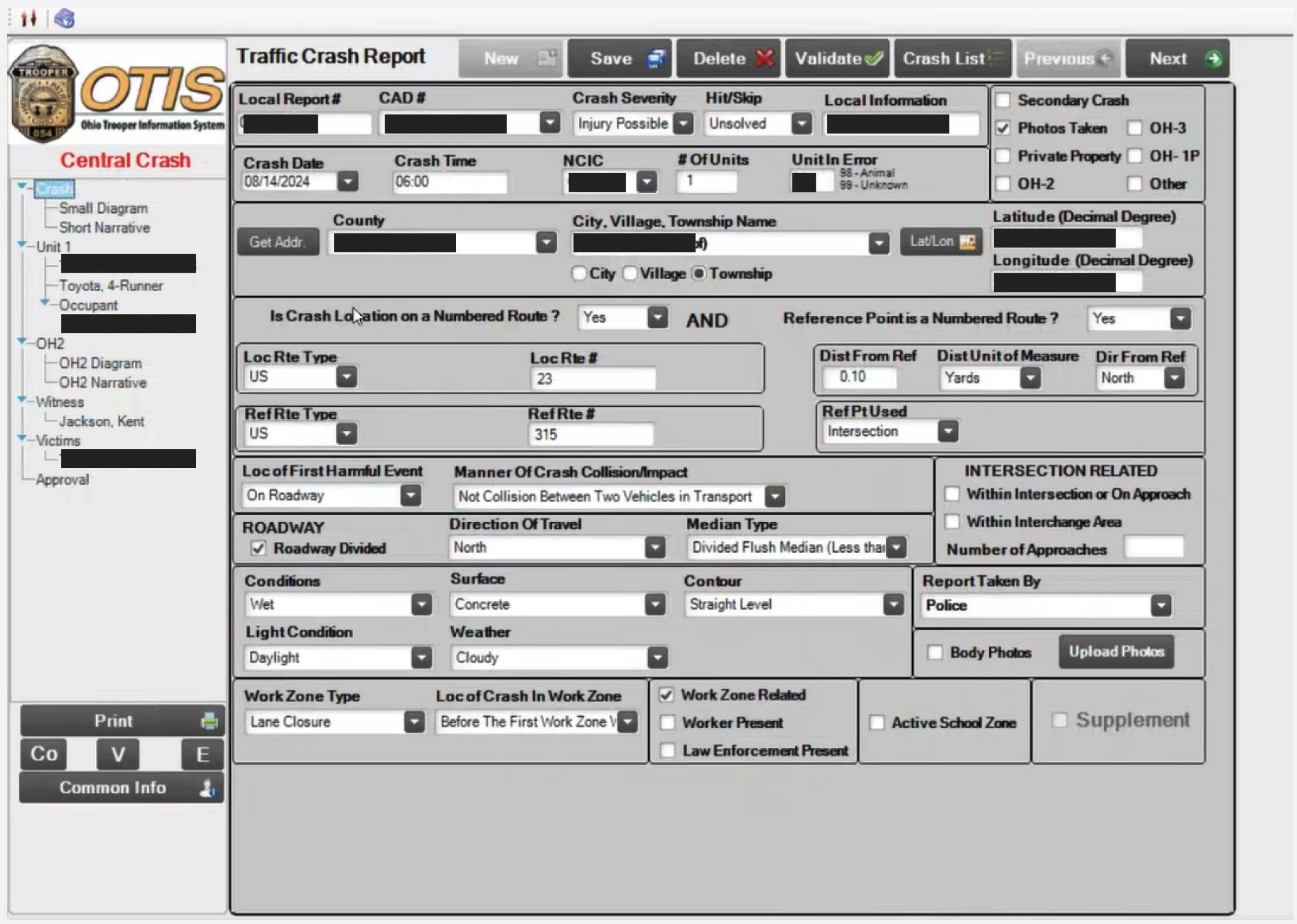Open the Crash List icon button
Screen dimensions: 1297x924
[996, 59]
